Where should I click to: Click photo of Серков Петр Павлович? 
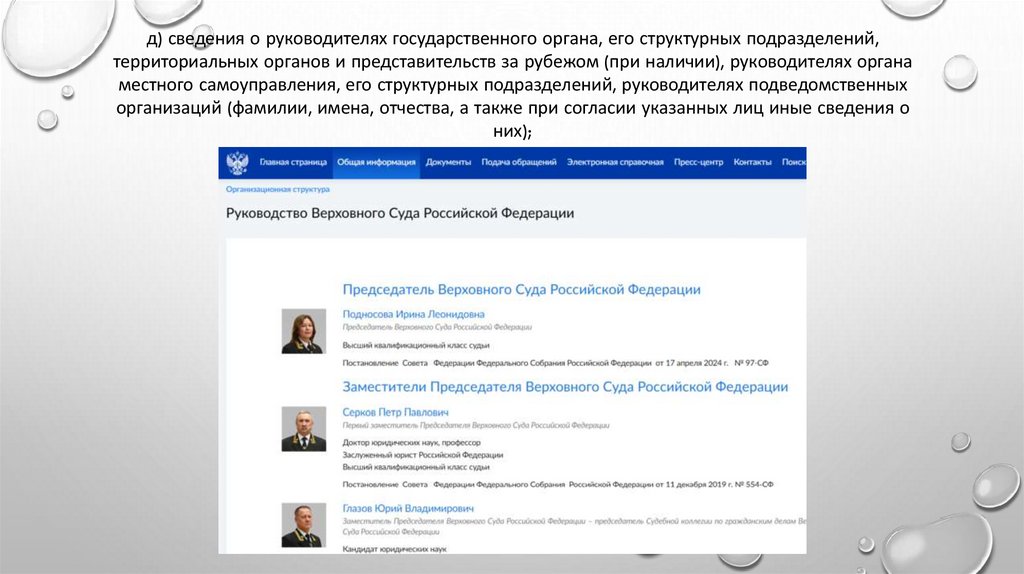point(304,429)
